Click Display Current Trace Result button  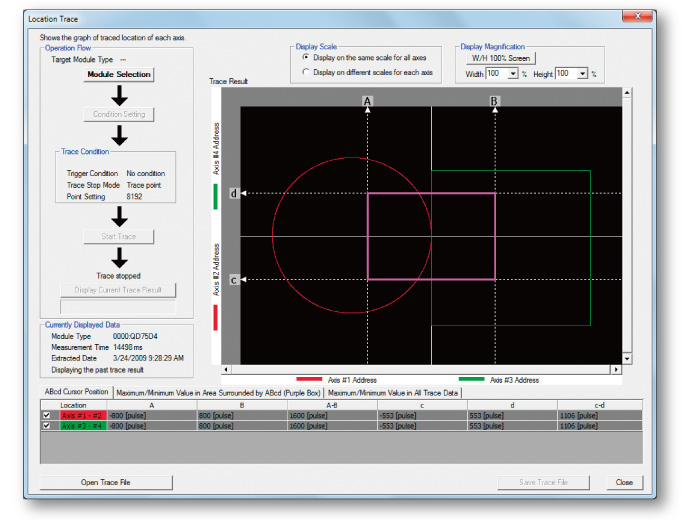pos(118,290)
